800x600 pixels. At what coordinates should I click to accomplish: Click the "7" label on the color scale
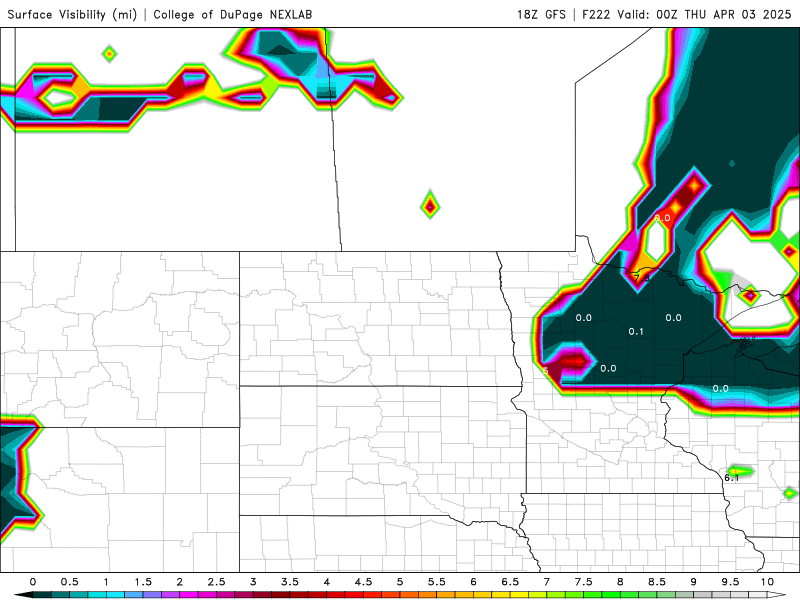pos(547,582)
